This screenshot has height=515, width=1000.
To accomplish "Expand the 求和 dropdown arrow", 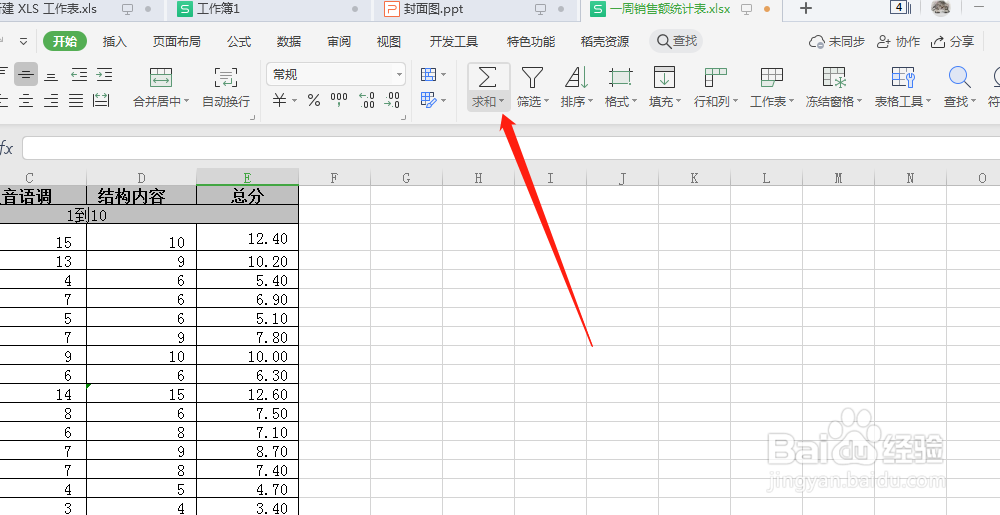I will (x=503, y=101).
